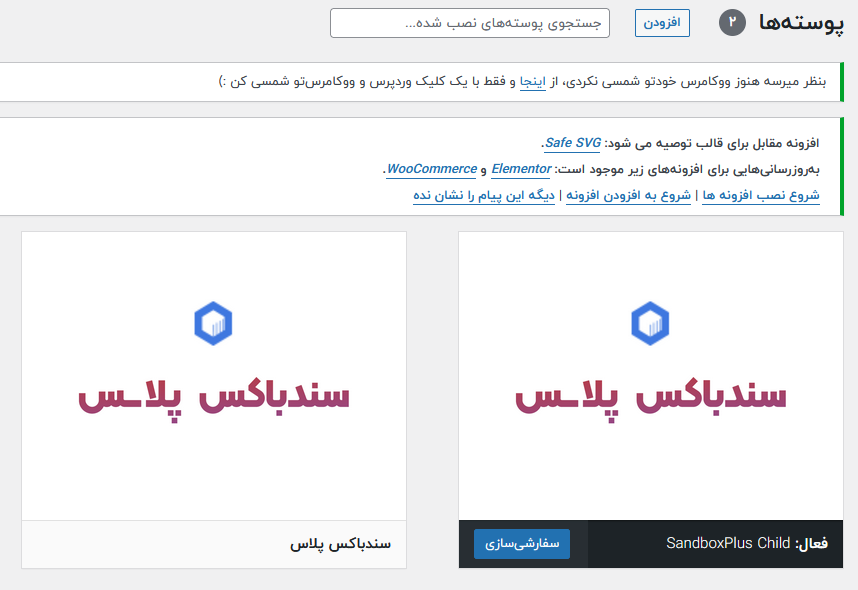The width and height of the screenshot is (858, 590).
Task: Open the inactive سندباکس پلاس theme thumbnail
Action: tap(214, 376)
